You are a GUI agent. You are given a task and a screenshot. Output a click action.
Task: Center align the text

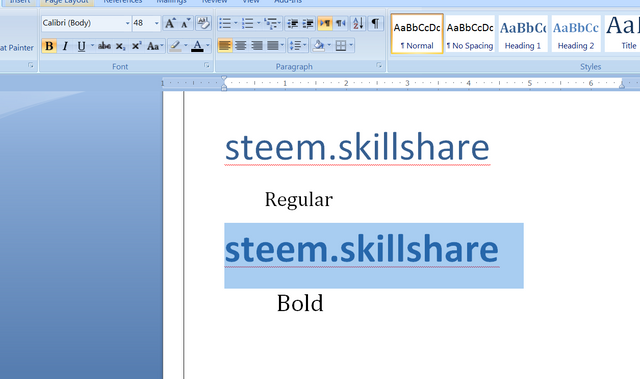[241, 45]
